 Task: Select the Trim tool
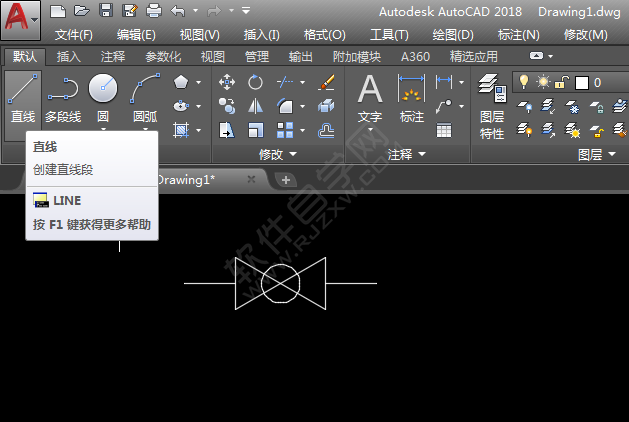click(x=285, y=82)
